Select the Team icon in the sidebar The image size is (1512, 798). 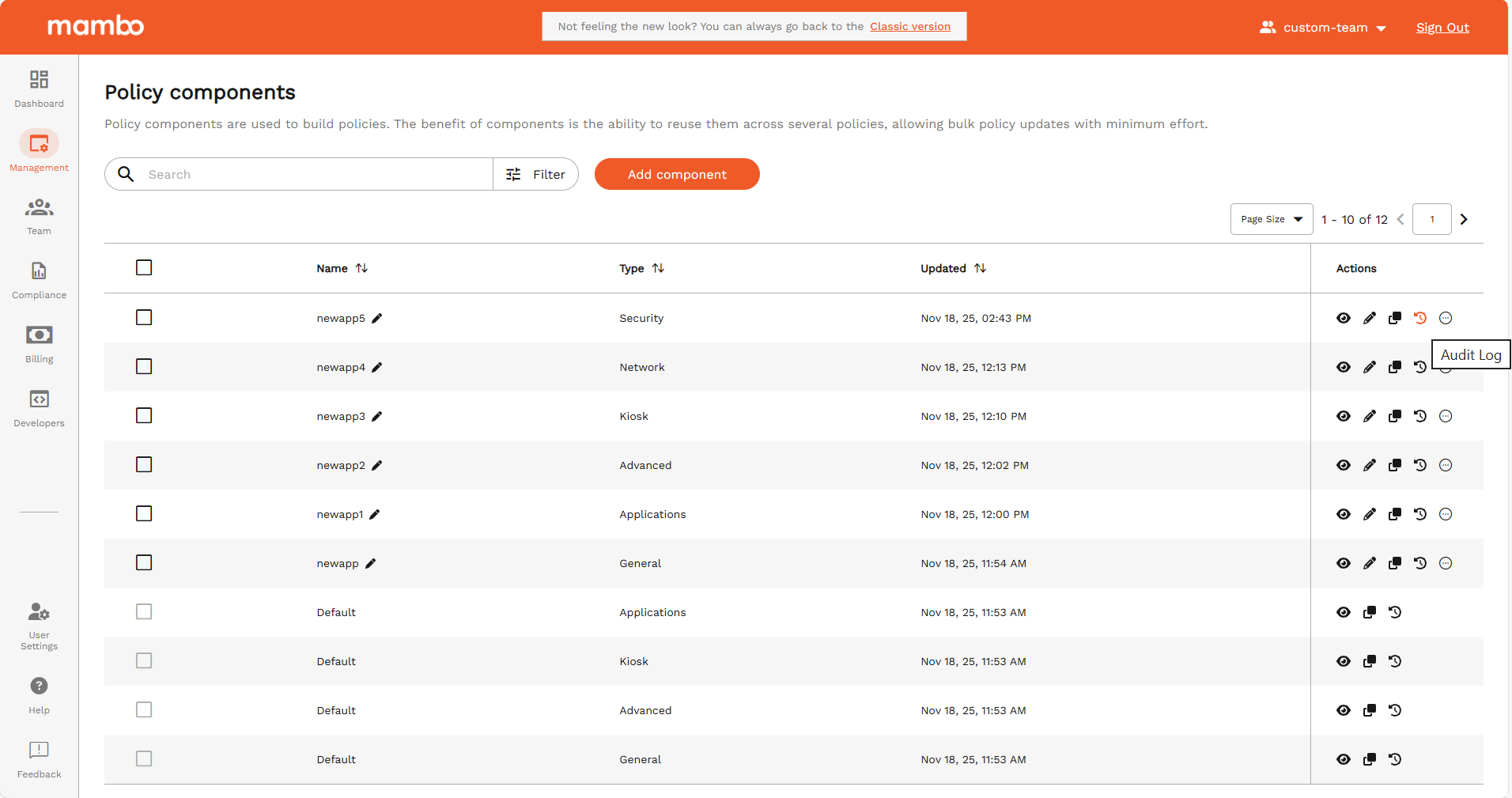point(39,214)
